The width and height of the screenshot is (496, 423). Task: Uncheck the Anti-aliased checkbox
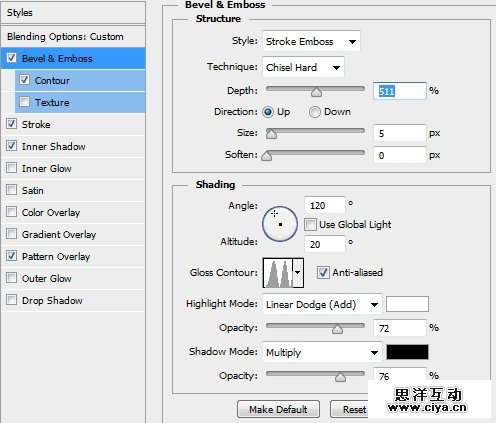click(323, 272)
